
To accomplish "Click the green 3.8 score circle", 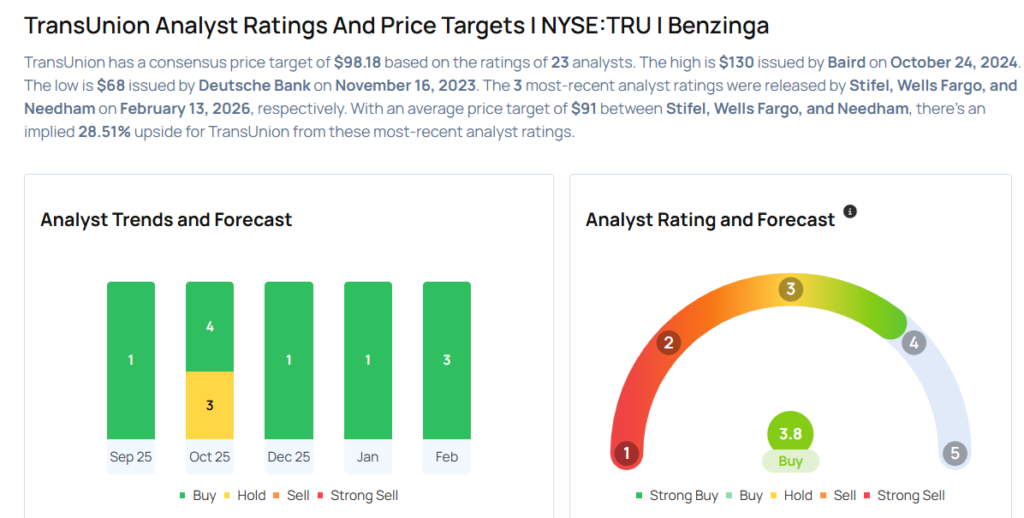I will coord(790,434).
